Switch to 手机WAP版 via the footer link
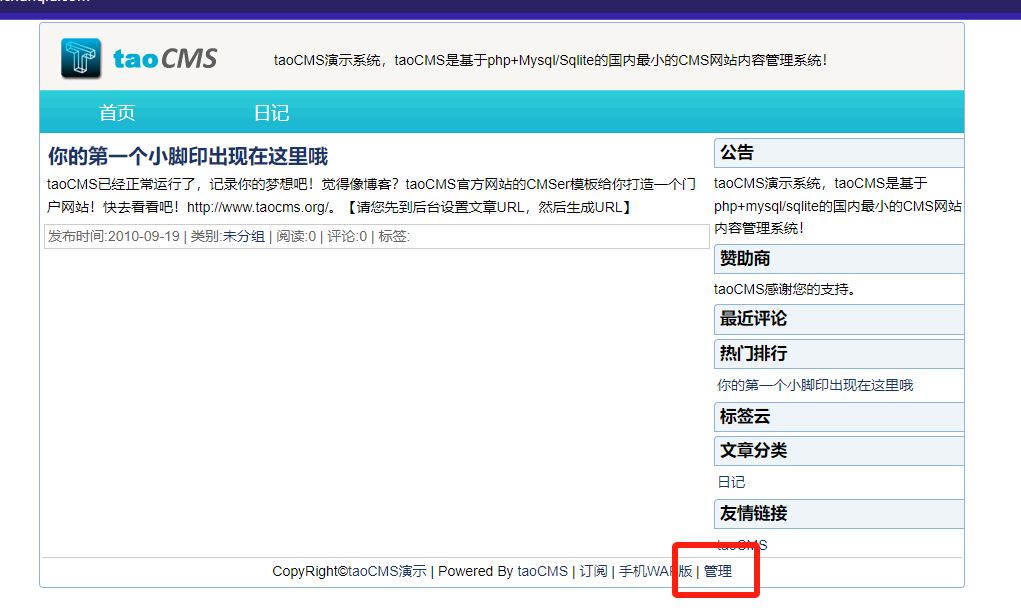Image resolution: width=1021 pixels, height=615 pixels. (x=655, y=572)
